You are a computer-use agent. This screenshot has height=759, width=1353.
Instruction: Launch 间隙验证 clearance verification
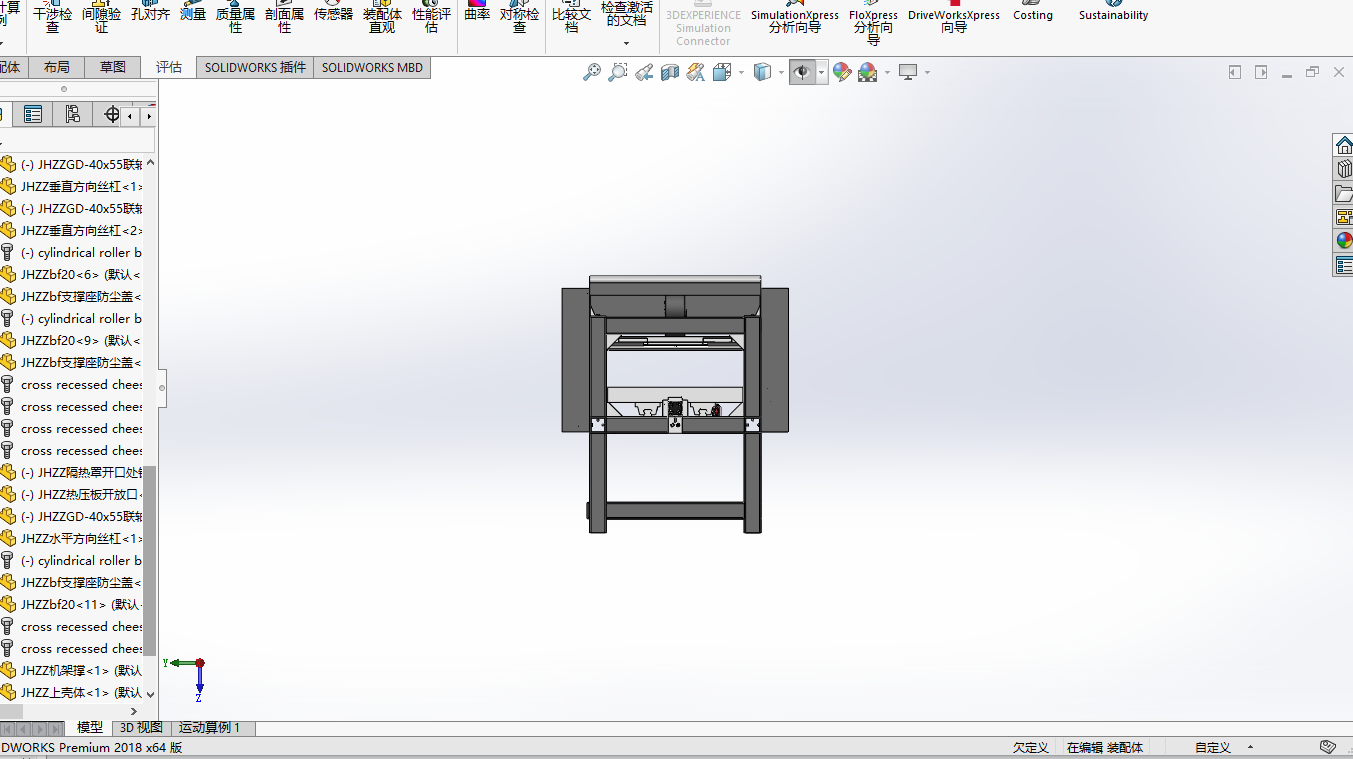coord(101,16)
